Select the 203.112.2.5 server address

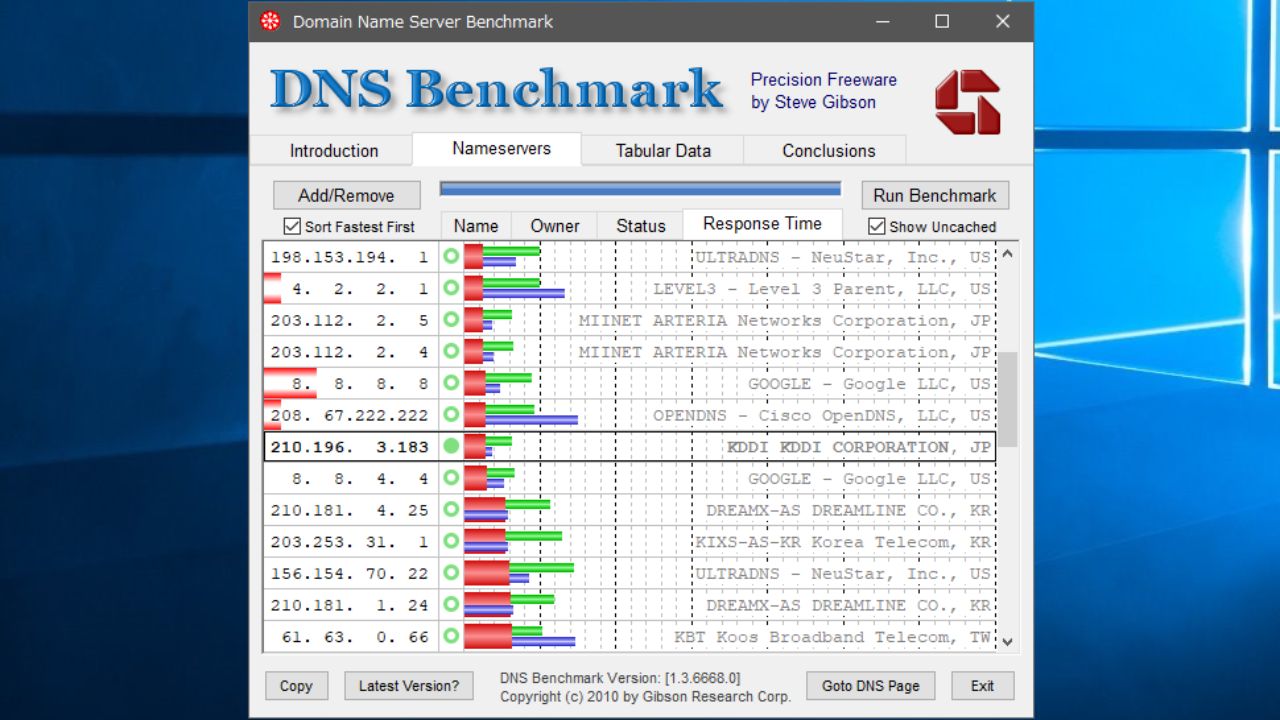349,320
